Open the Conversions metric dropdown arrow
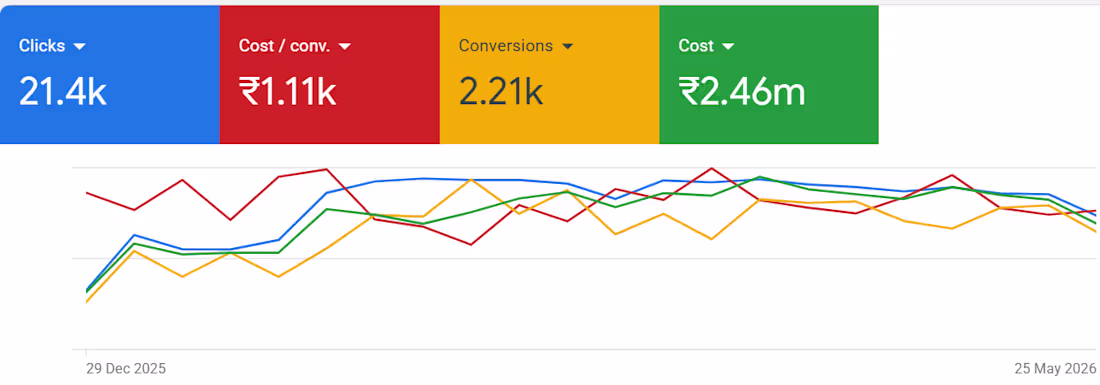This screenshot has width=1100, height=385. click(568, 46)
